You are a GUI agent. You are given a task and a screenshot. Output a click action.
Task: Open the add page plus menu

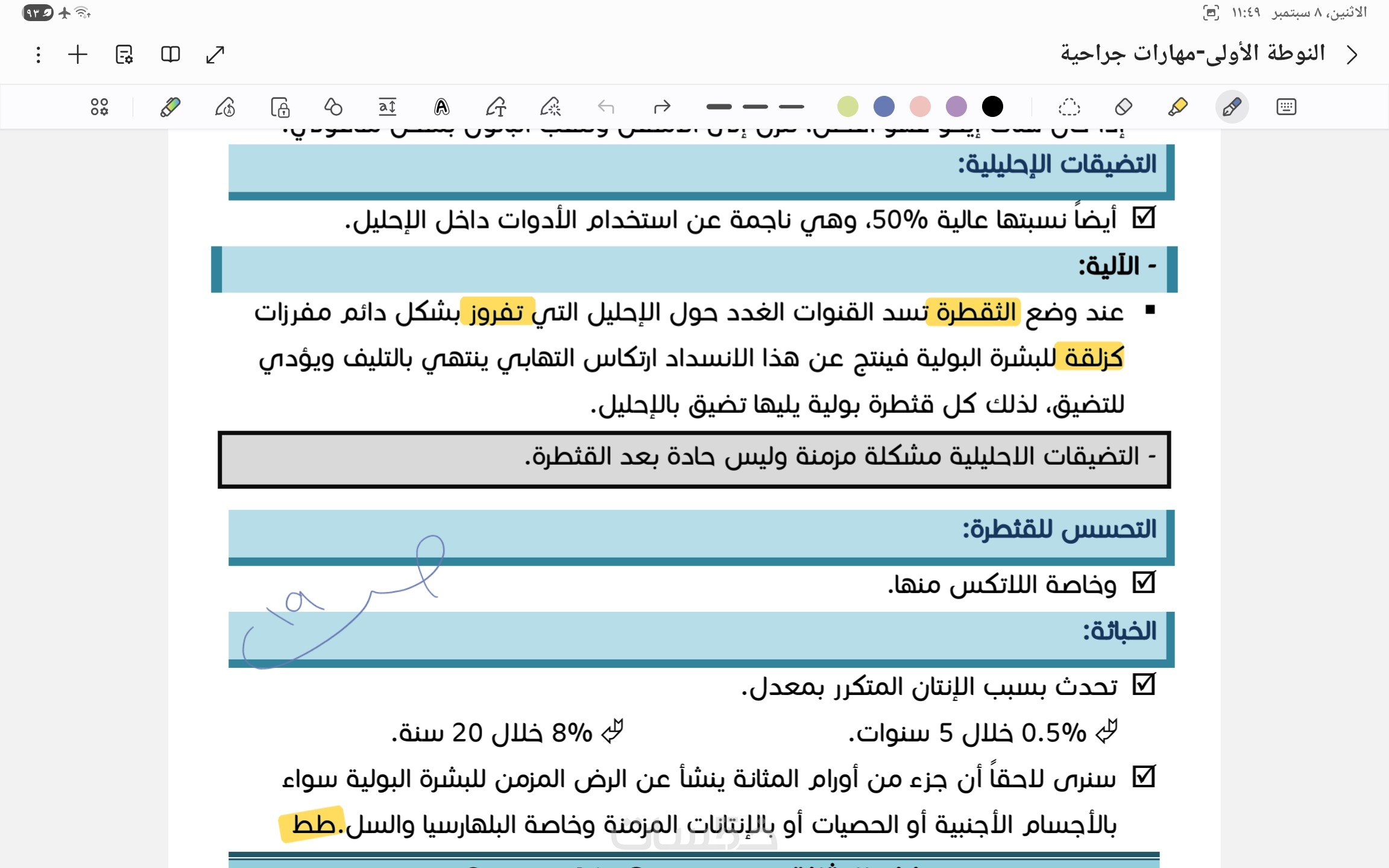point(78,55)
